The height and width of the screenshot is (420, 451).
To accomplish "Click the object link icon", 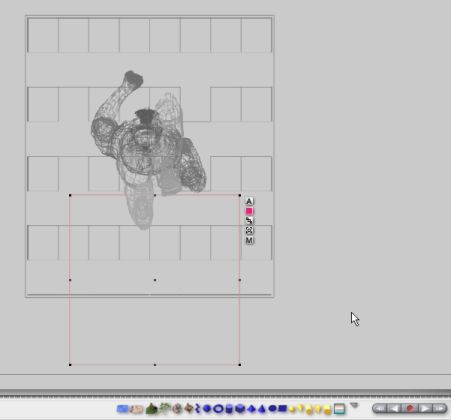I will point(249,220).
